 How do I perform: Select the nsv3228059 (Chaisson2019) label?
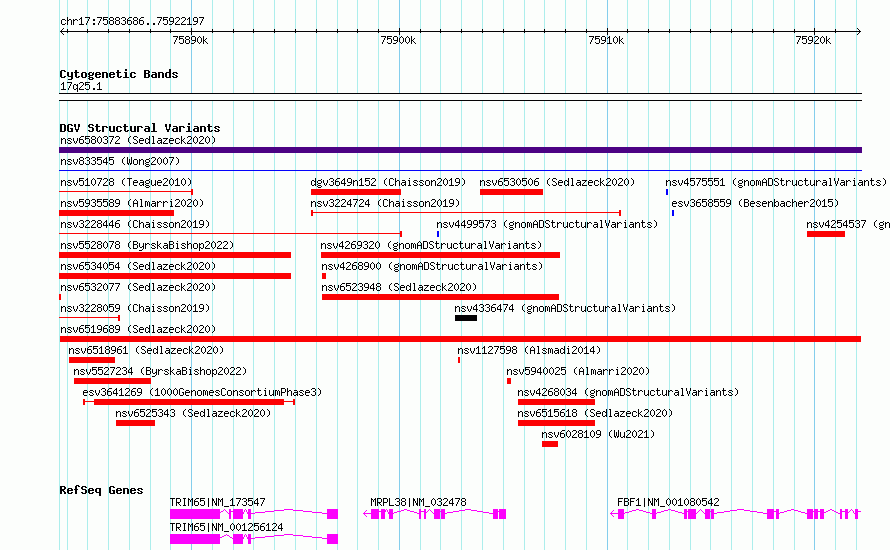135,308
